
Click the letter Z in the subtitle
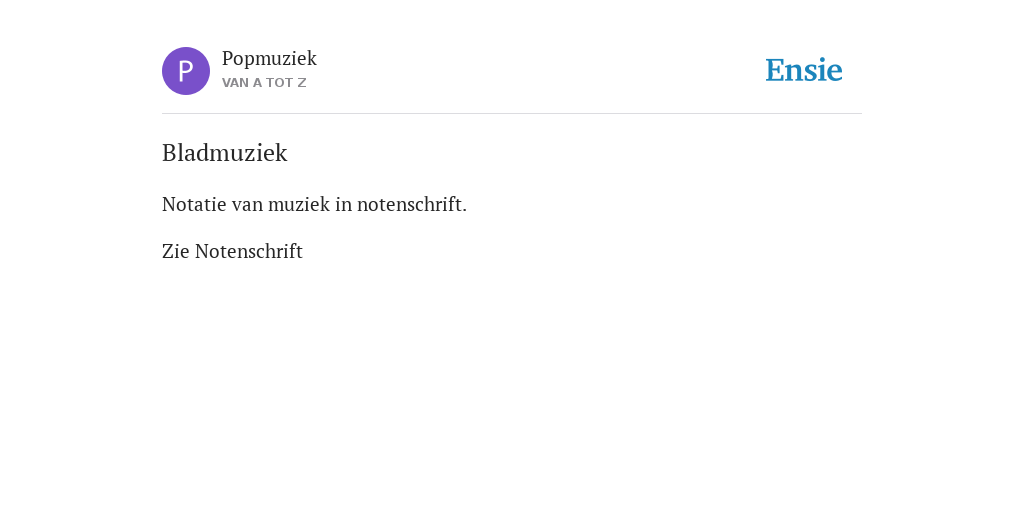(302, 83)
